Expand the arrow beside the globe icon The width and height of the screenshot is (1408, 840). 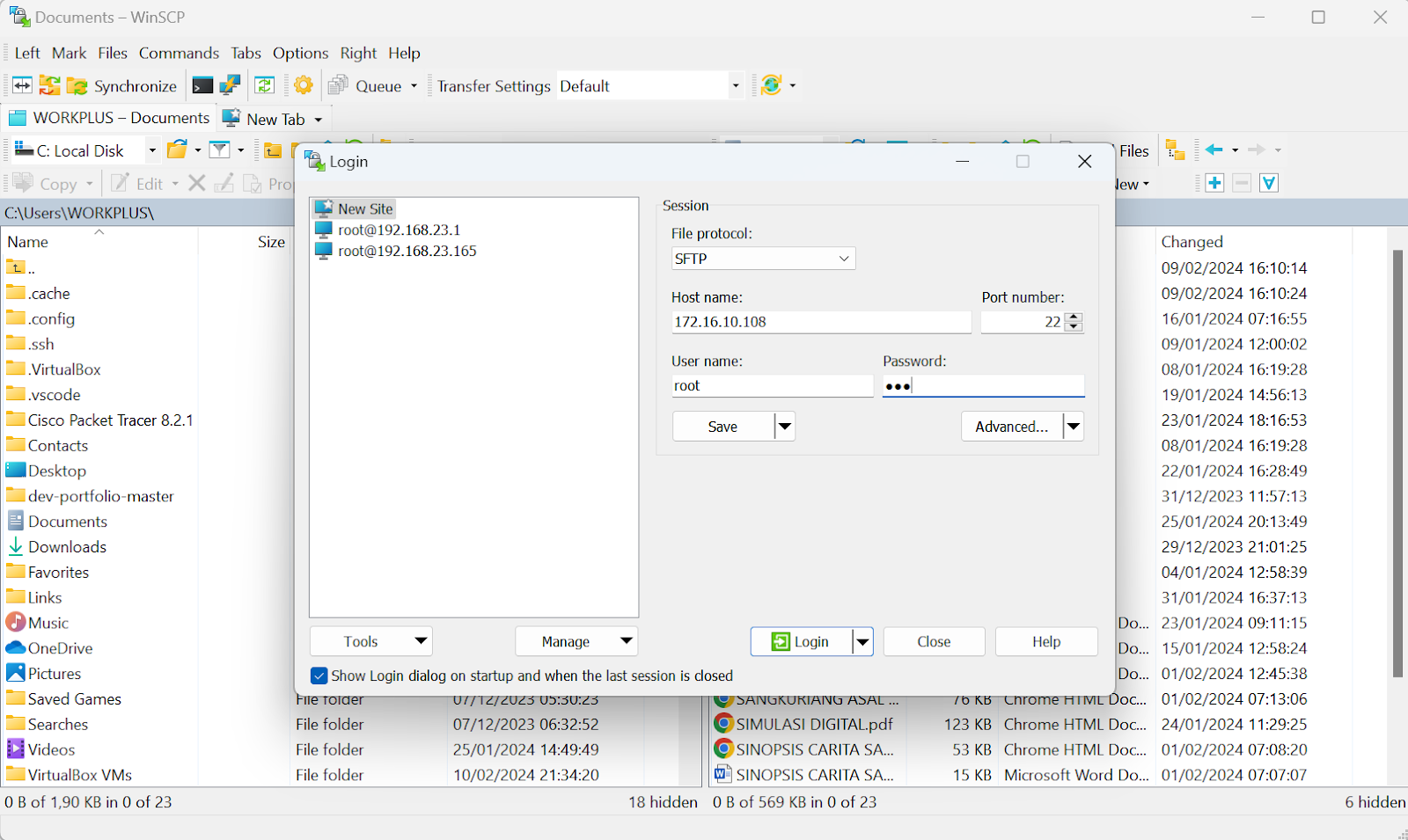[793, 85]
